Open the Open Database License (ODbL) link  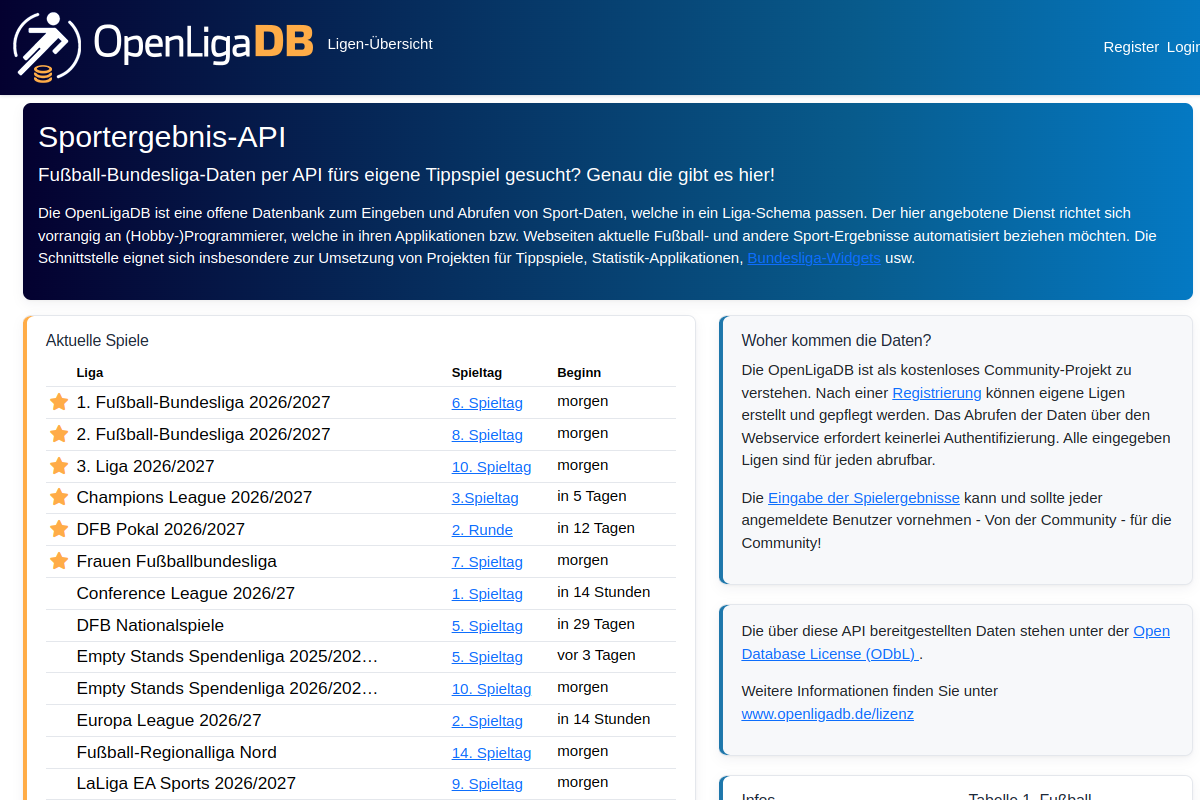coord(955,642)
